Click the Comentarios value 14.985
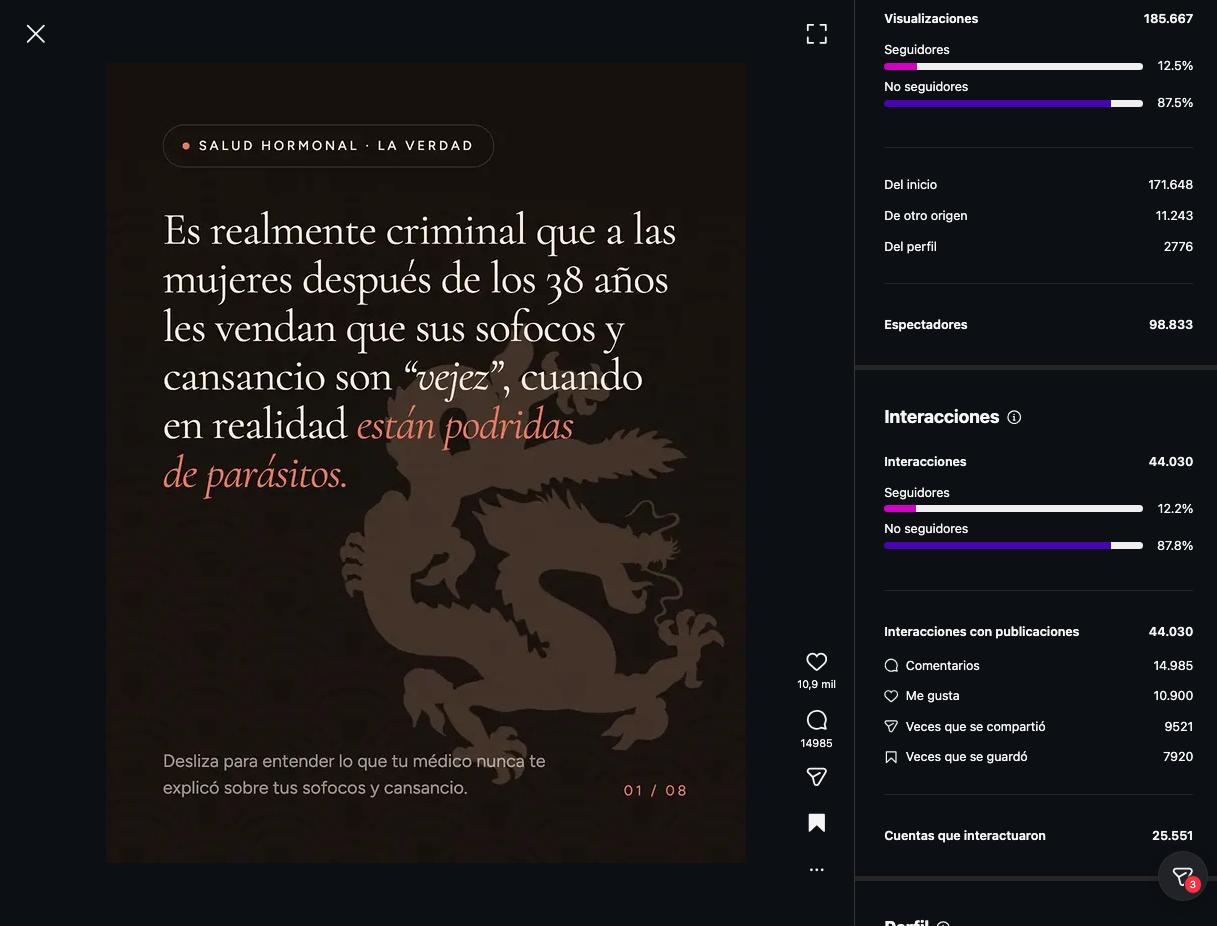 pos(1173,666)
